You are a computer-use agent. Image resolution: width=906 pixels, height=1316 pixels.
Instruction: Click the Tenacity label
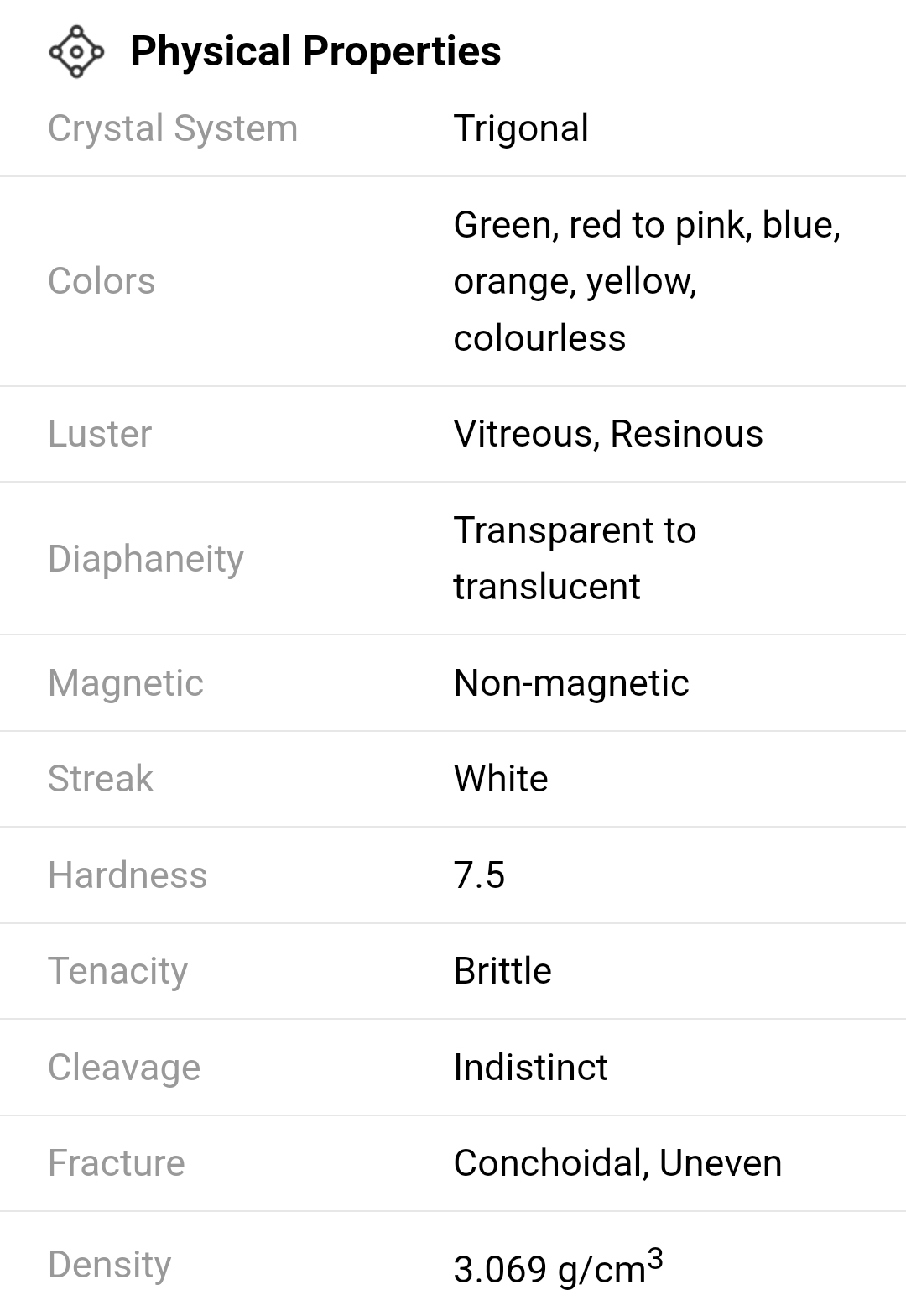coord(117,971)
